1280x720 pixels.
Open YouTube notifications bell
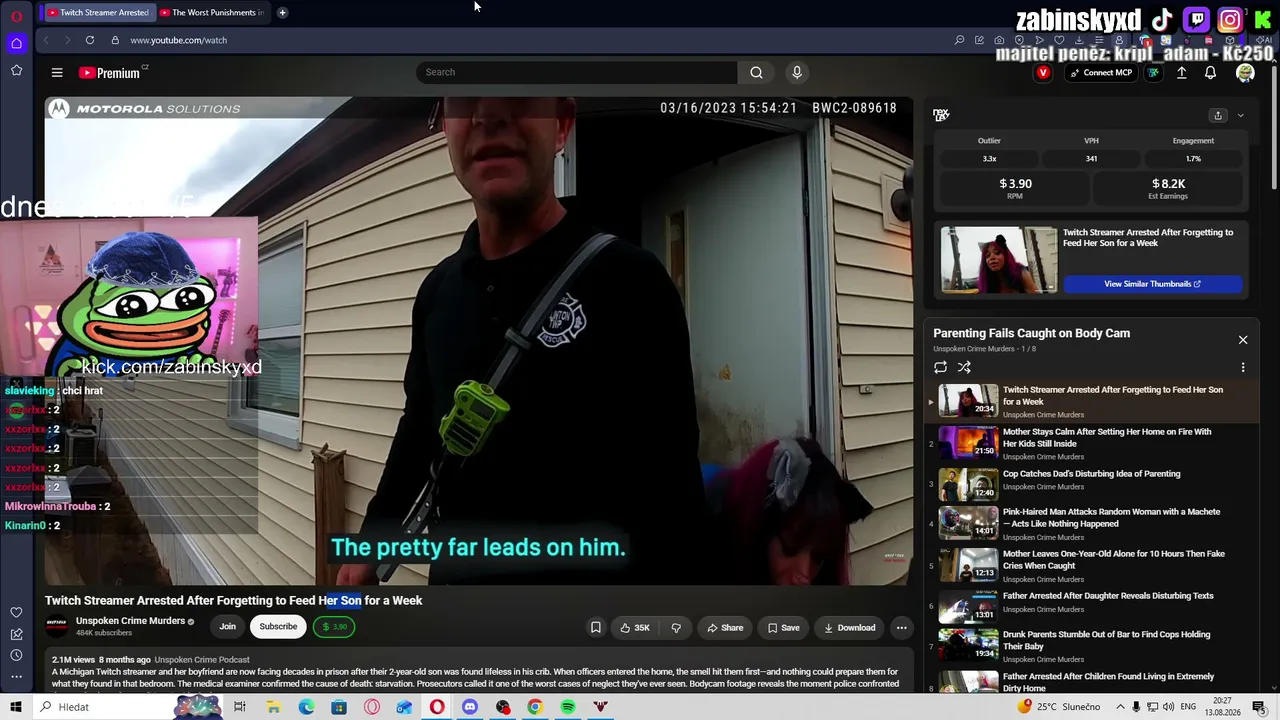click(x=1210, y=73)
